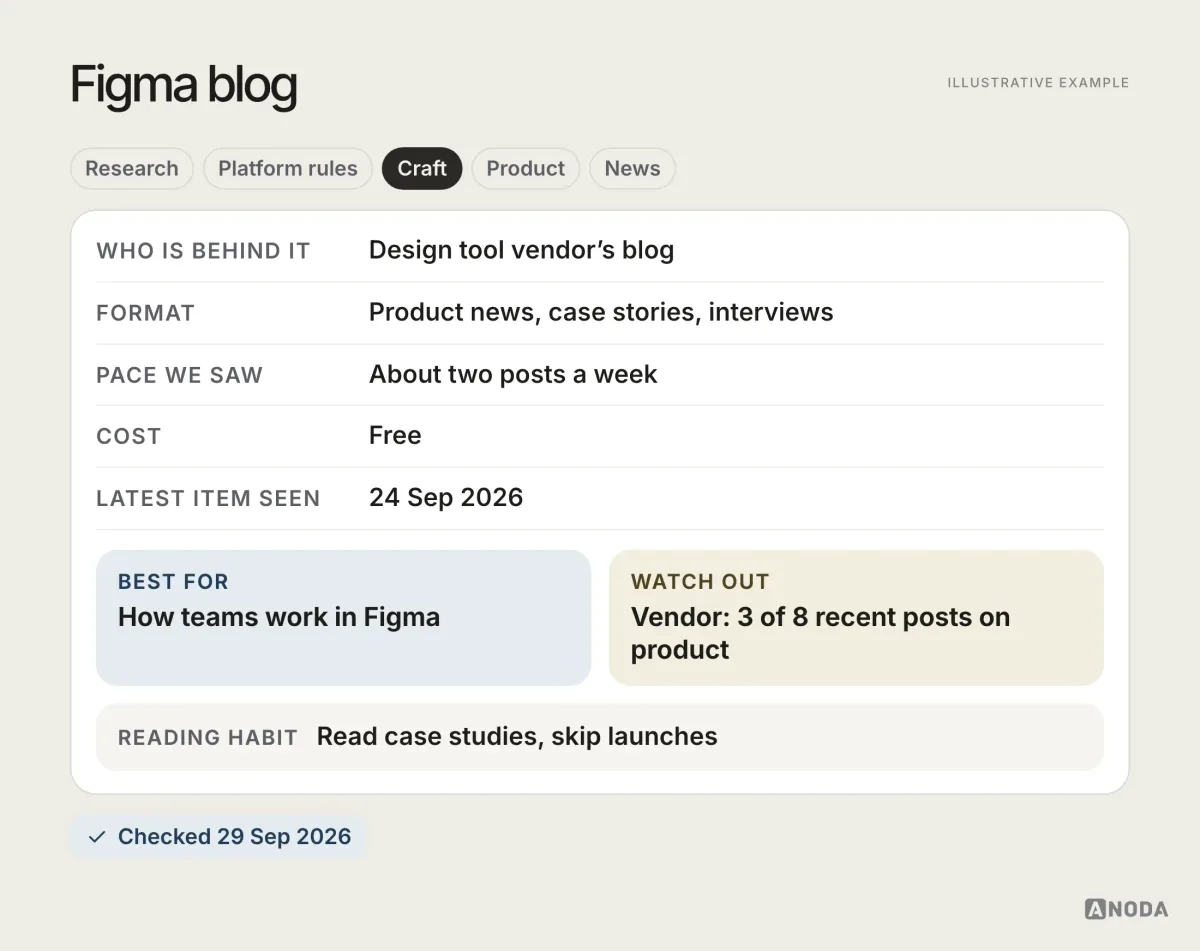Click the Checked 29 Sep 2026 badge
Image resolution: width=1200 pixels, height=951 pixels.
(219, 837)
